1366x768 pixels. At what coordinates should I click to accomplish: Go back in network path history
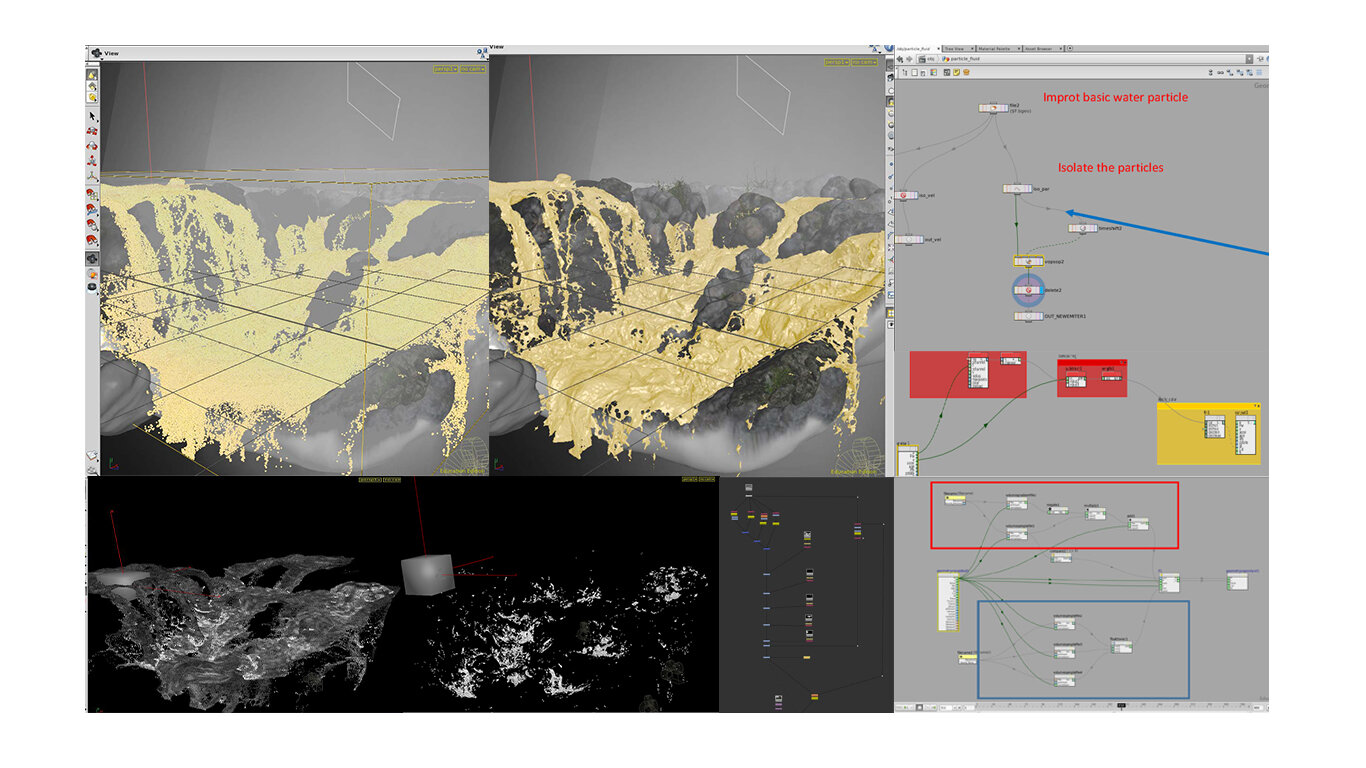(900, 59)
